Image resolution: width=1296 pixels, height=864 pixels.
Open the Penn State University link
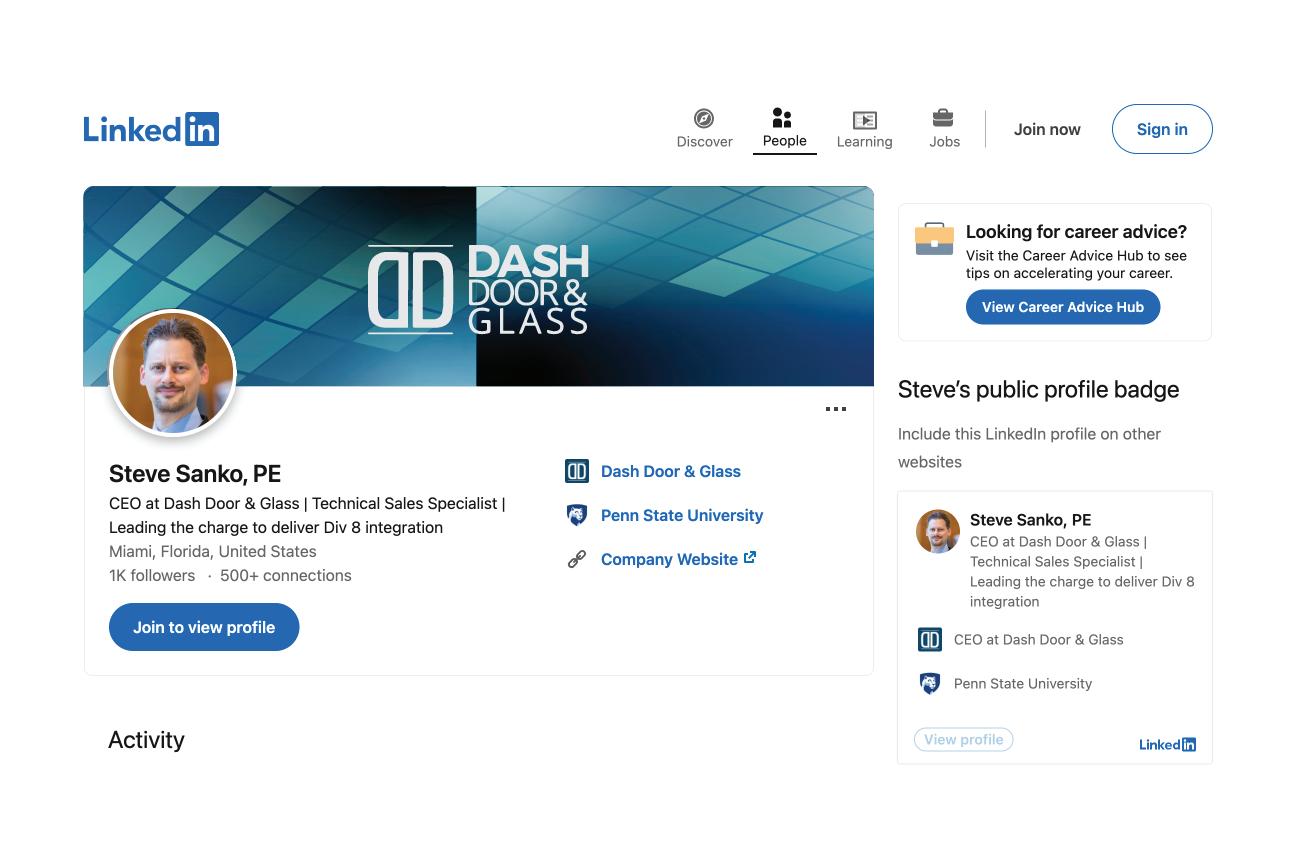(x=682, y=515)
